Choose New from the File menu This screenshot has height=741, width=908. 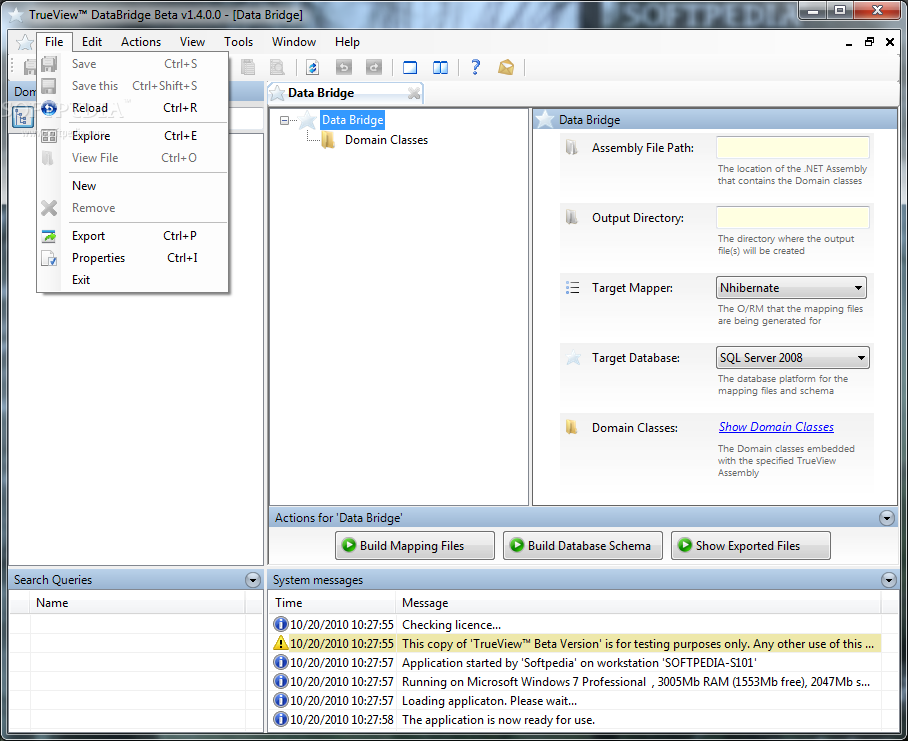[x=133, y=186]
